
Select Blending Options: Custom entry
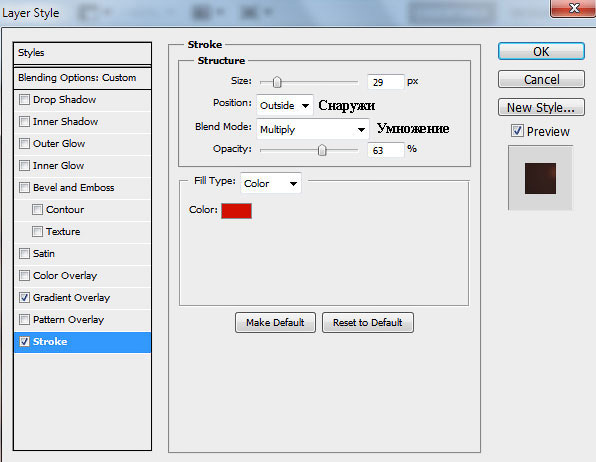click(x=82, y=78)
